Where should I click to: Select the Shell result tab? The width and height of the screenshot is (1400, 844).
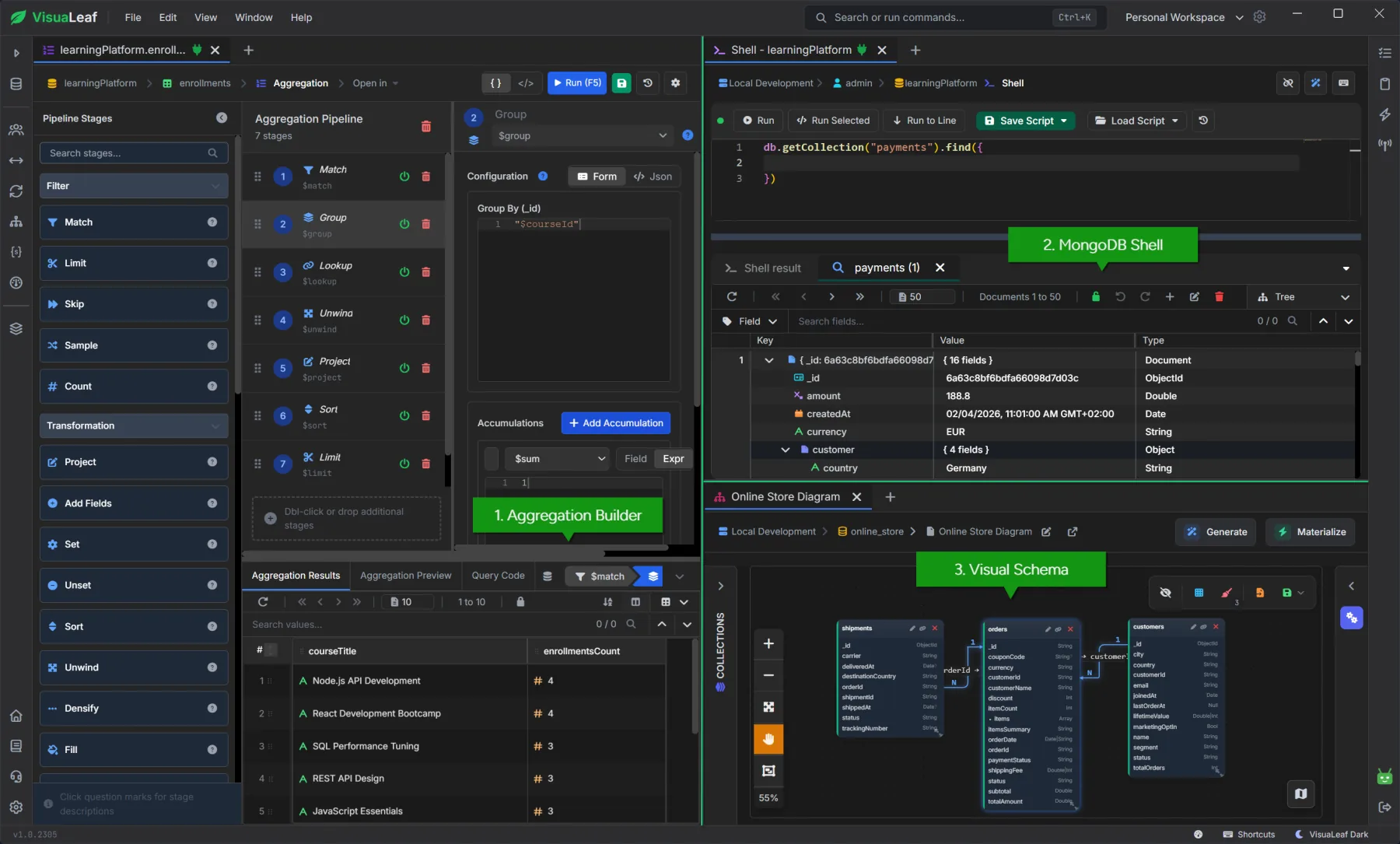(763, 268)
